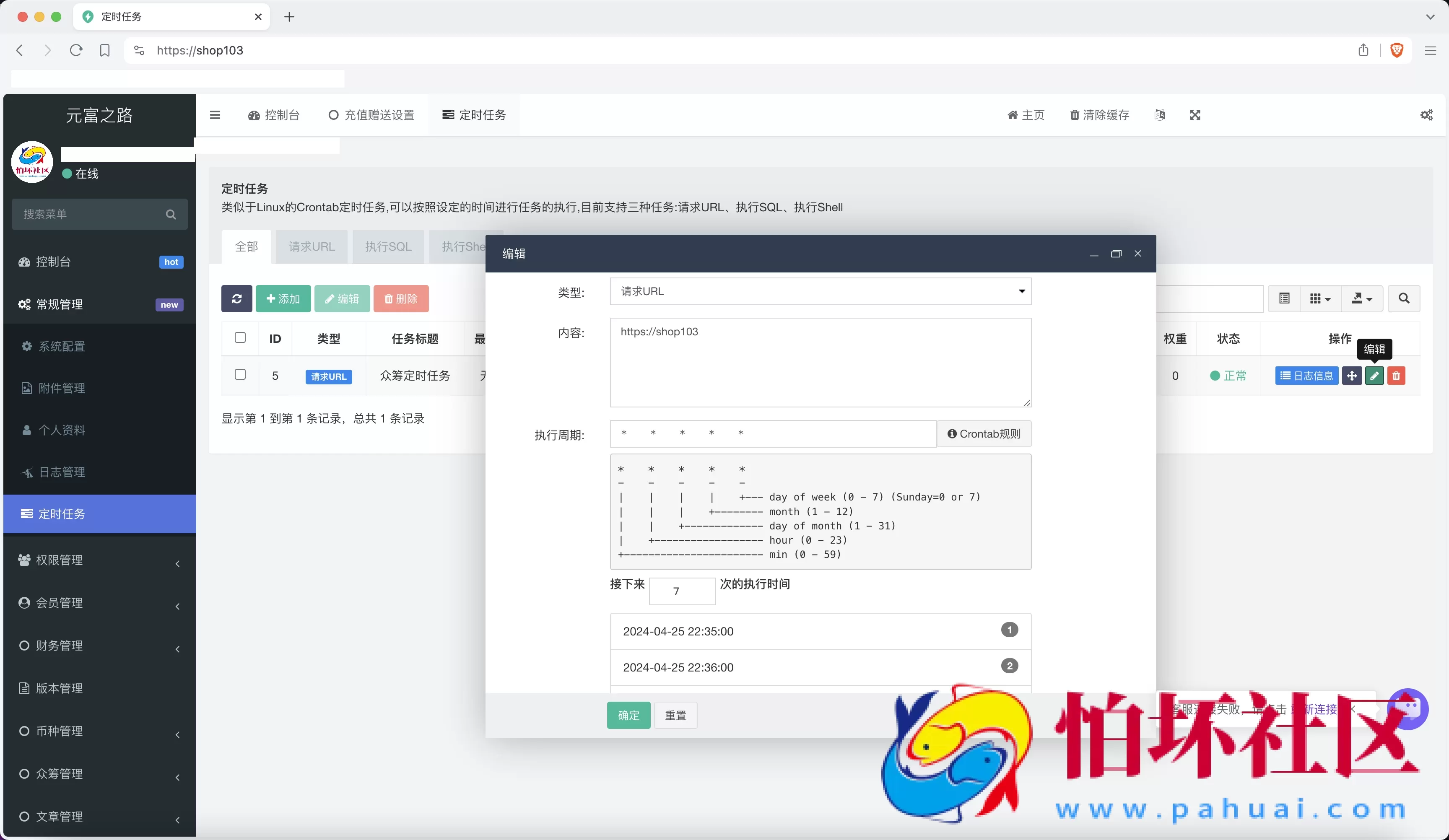Tick the checkbox for the 众筹定时任务 row
The image size is (1449, 840).
click(240, 374)
